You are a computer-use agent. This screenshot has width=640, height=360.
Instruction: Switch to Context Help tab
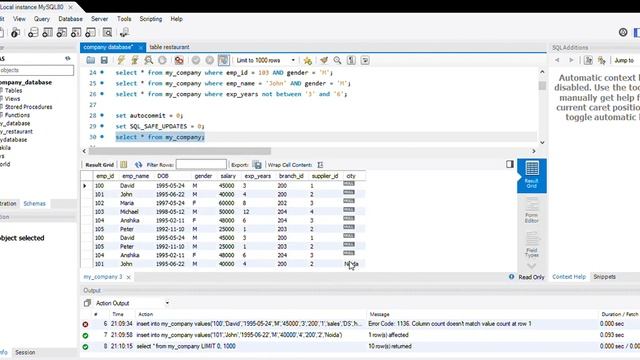coord(569,277)
